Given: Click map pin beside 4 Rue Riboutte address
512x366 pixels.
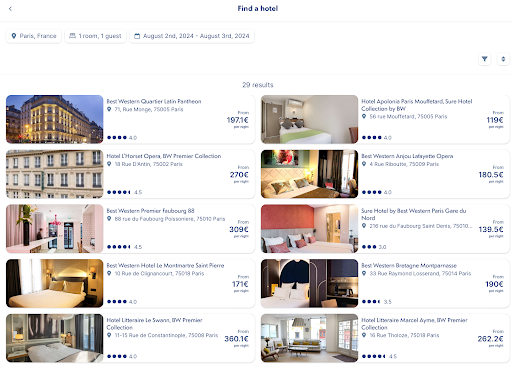Looking at the screenshot, I should click(364, 164).
